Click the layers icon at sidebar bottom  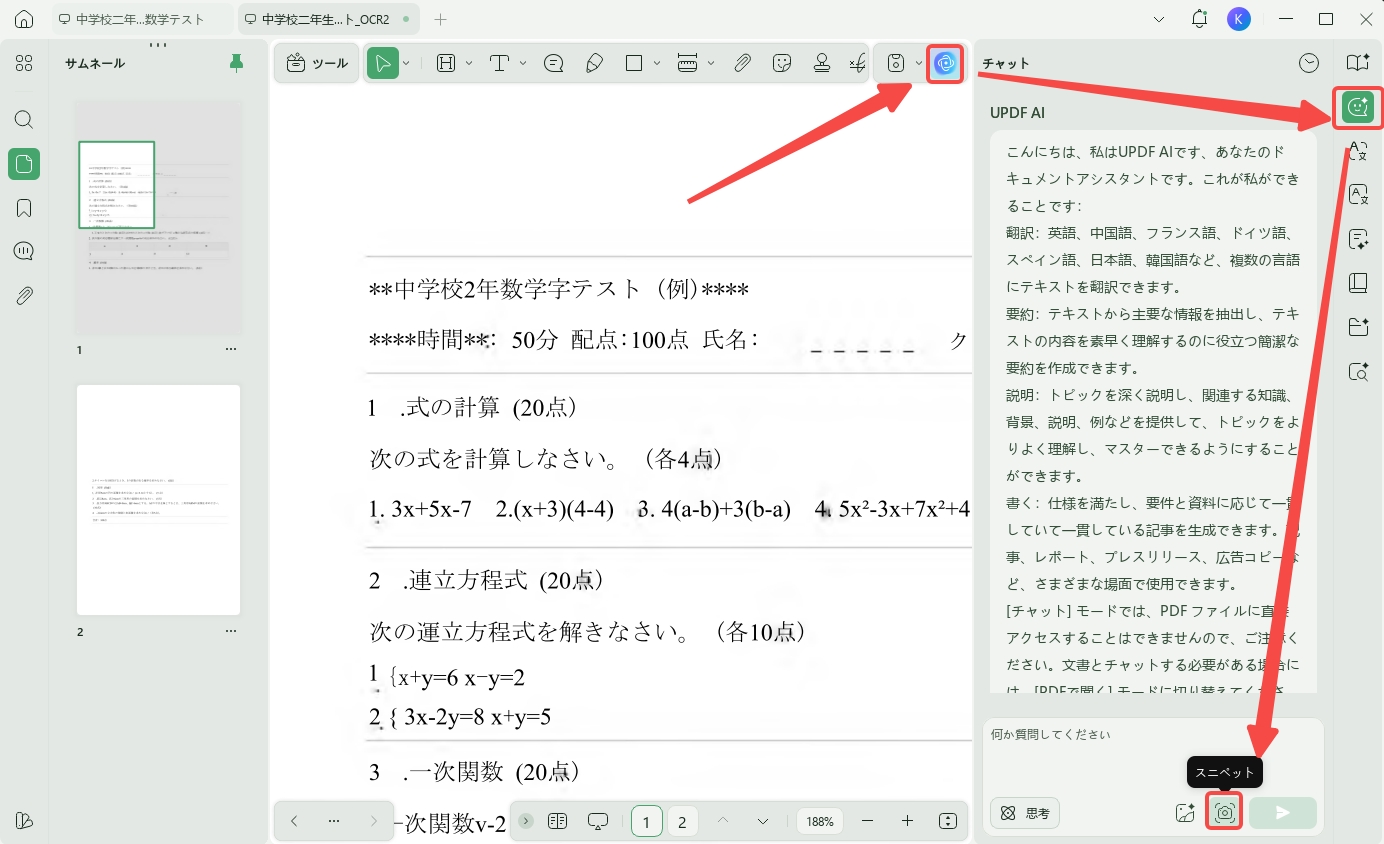coord(24,820)
